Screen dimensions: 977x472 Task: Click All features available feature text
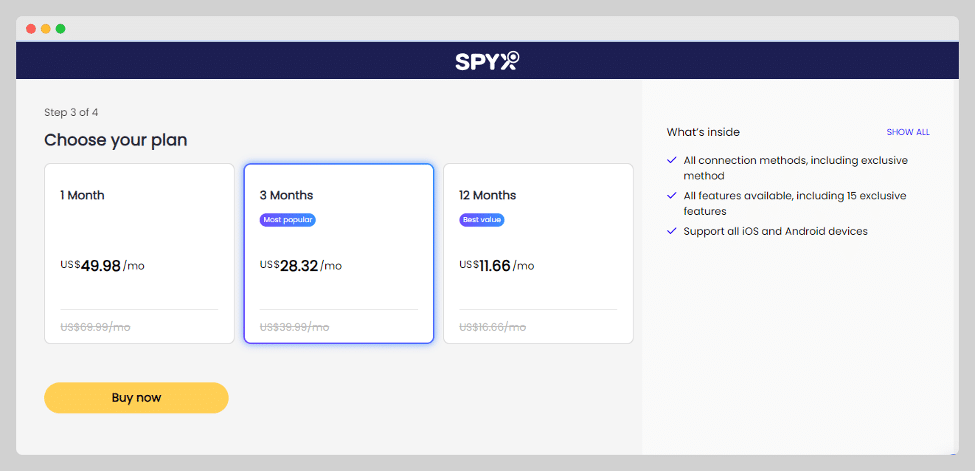coord(794,204)
